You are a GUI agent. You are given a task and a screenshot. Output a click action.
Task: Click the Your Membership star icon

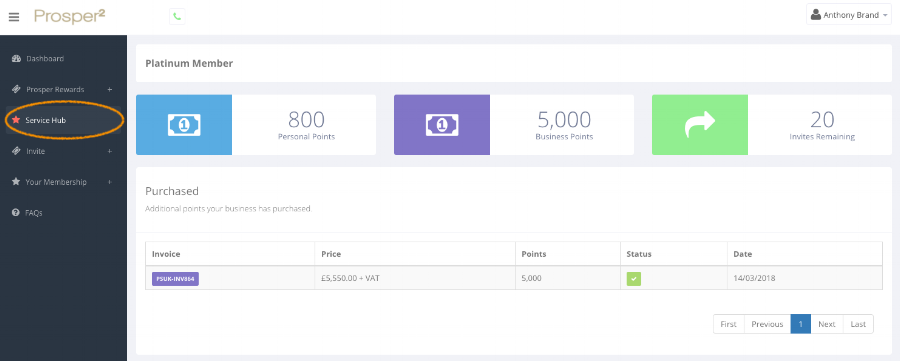(x=16, y=181)
